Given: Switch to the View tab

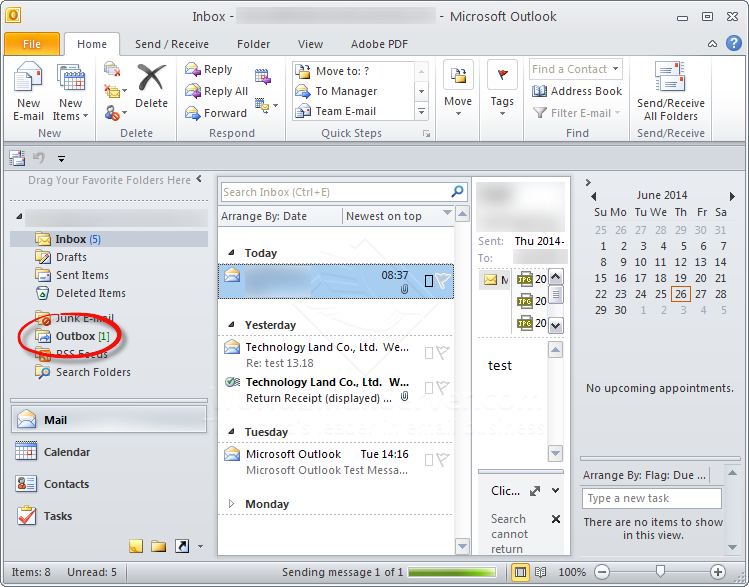Looking at the screenshot, I should pyautogui.click(x=310, y=44).
